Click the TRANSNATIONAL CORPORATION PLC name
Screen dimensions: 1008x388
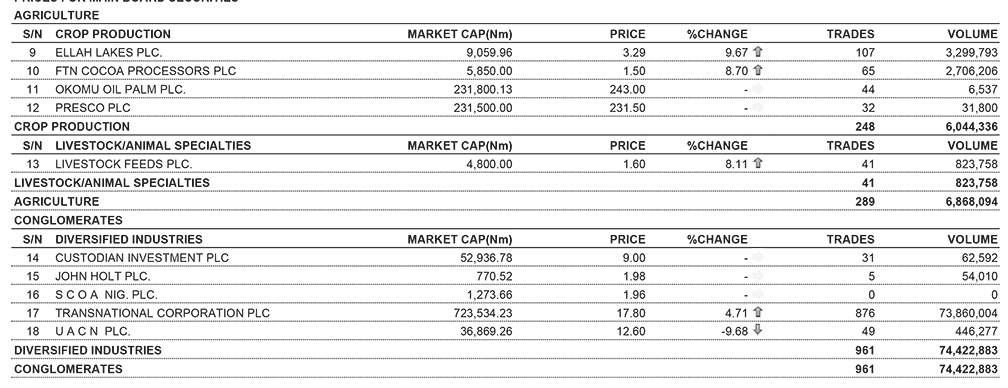click(x=163, y=313)
